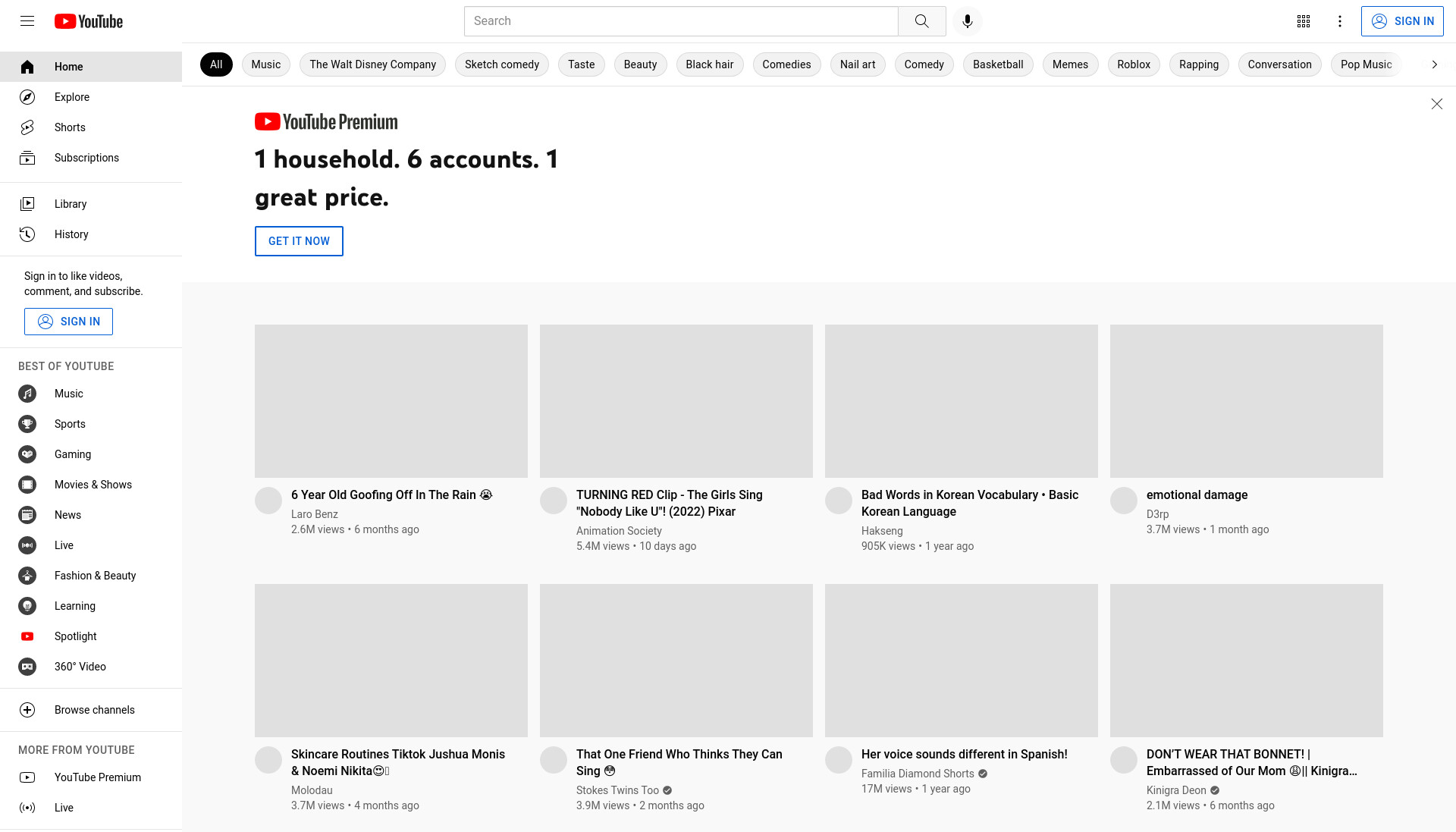Open the settings three-dot menu

[x=1340, y=21]
